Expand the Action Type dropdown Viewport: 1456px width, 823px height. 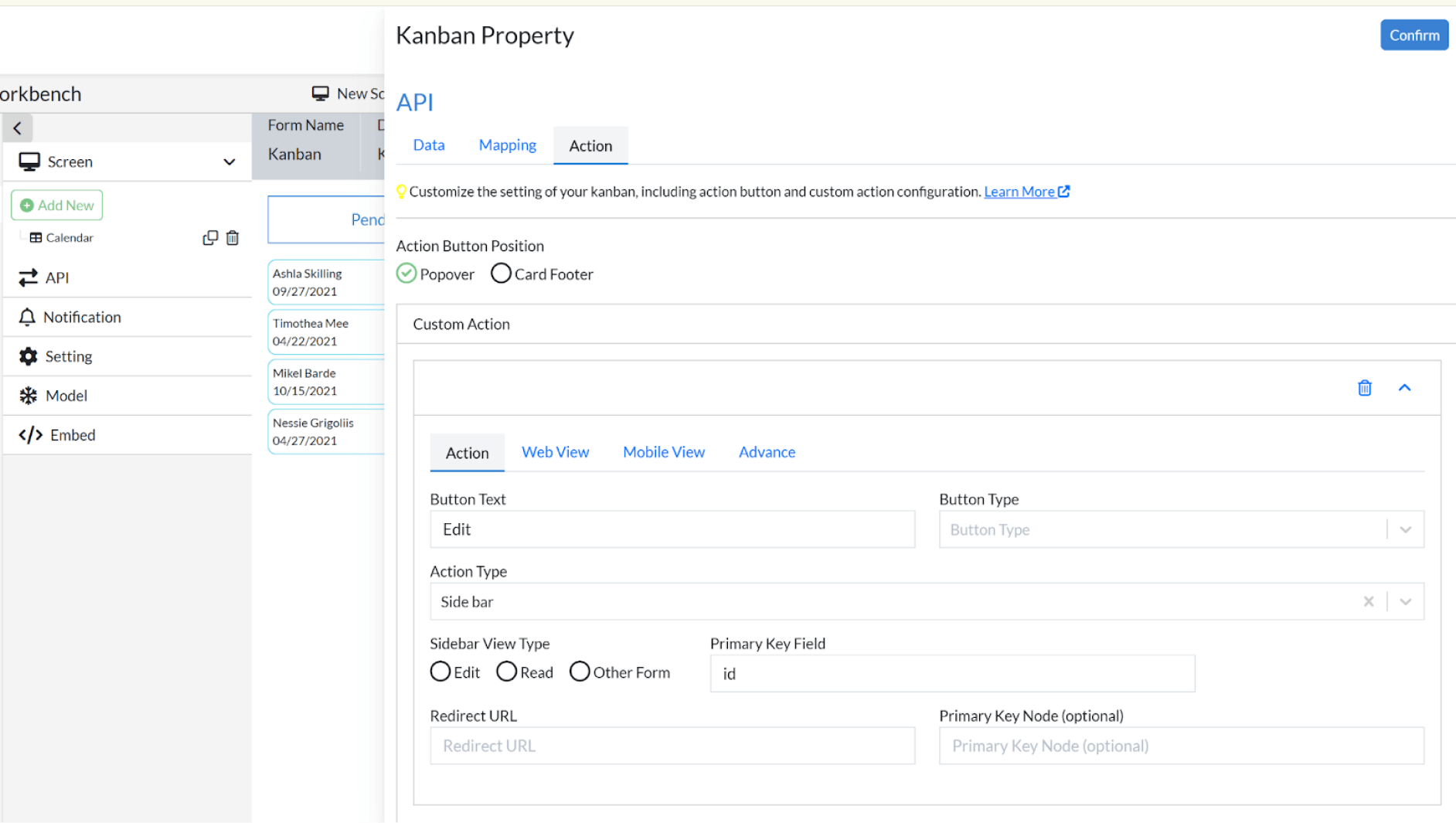[x=1407, y=601]
